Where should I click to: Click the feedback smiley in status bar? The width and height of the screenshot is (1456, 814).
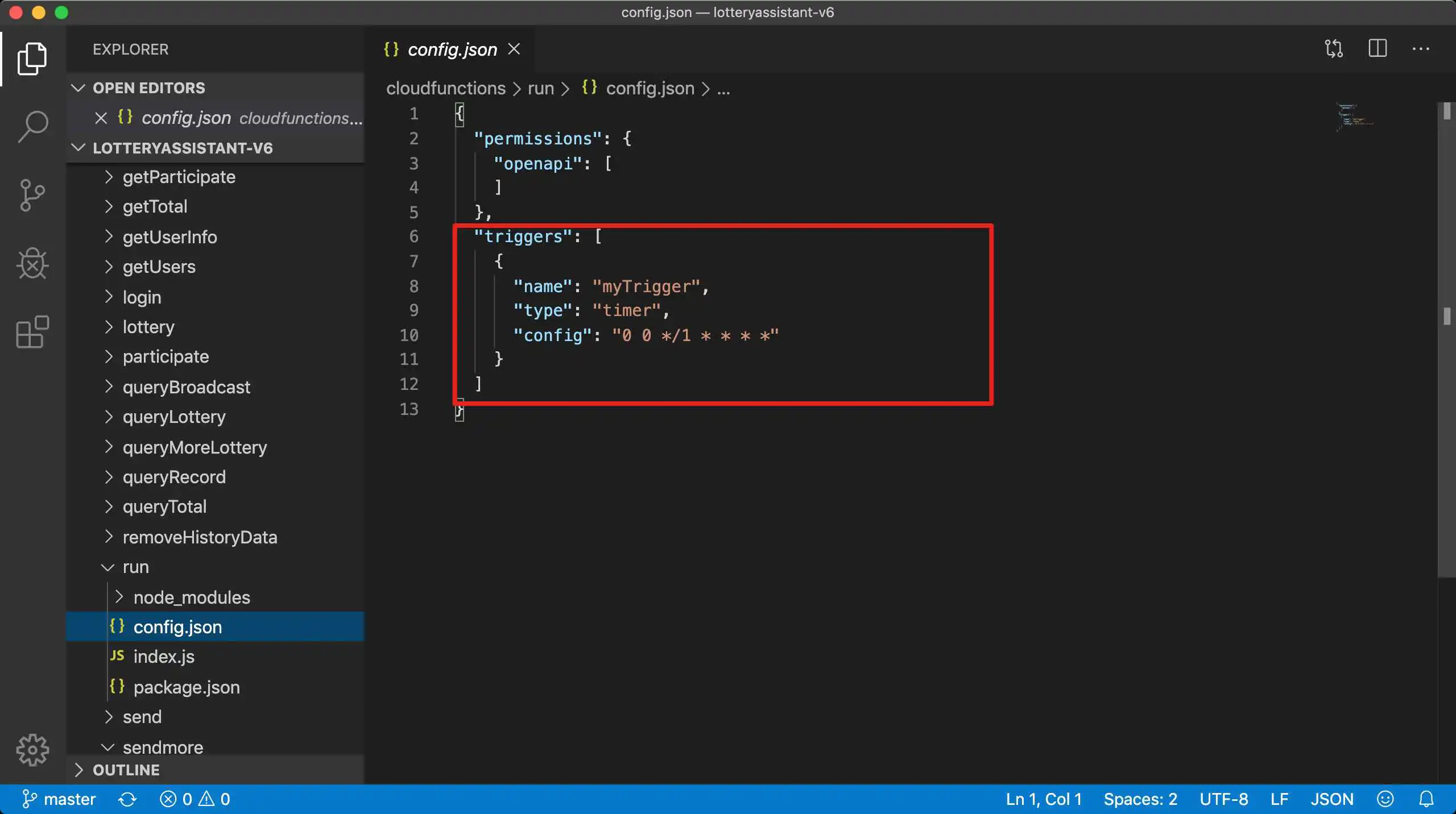pyautogui.click(x=1385, y=799)
